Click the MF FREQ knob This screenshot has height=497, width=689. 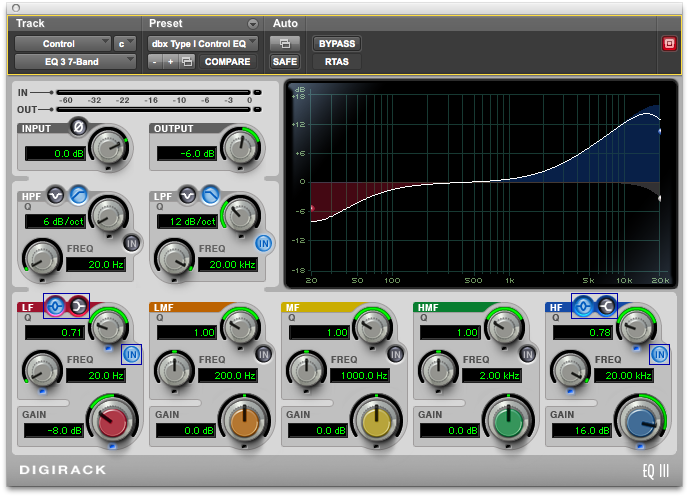pyautogui.click(x=306, y=370)
